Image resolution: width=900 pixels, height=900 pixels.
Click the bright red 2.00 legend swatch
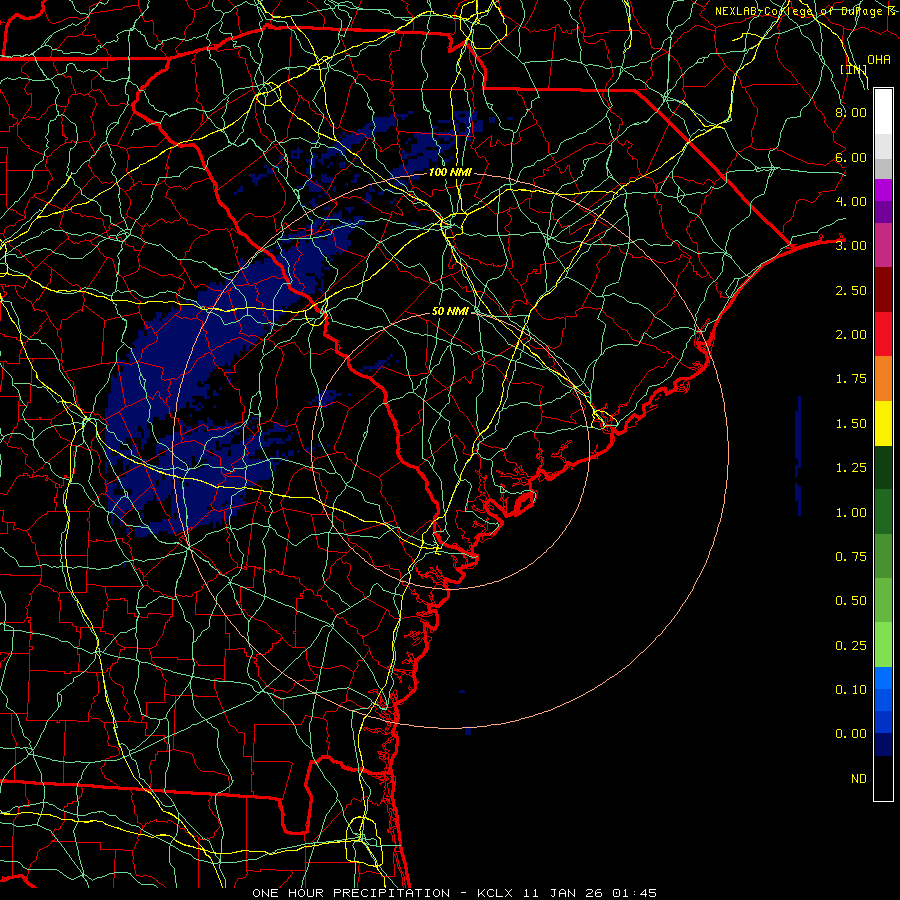coord(883,334)
